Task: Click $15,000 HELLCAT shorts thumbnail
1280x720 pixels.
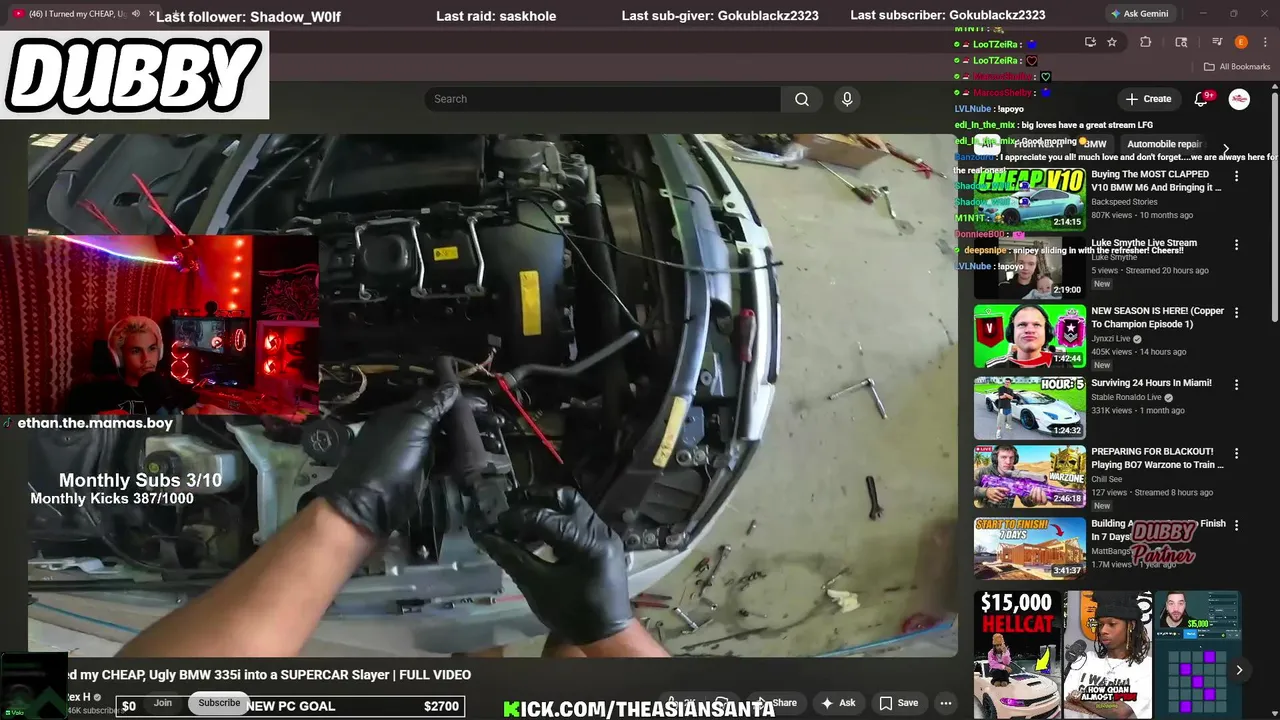Action: click(x=1017, y=654)
